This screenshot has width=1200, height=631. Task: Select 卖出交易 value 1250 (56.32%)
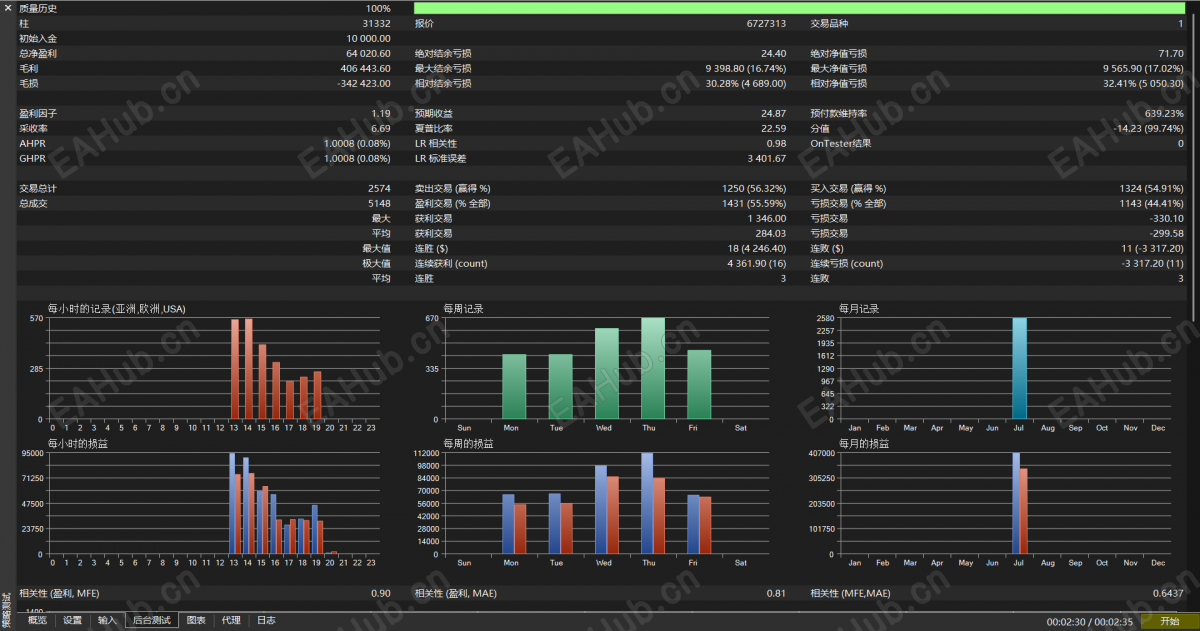[754, 188]
